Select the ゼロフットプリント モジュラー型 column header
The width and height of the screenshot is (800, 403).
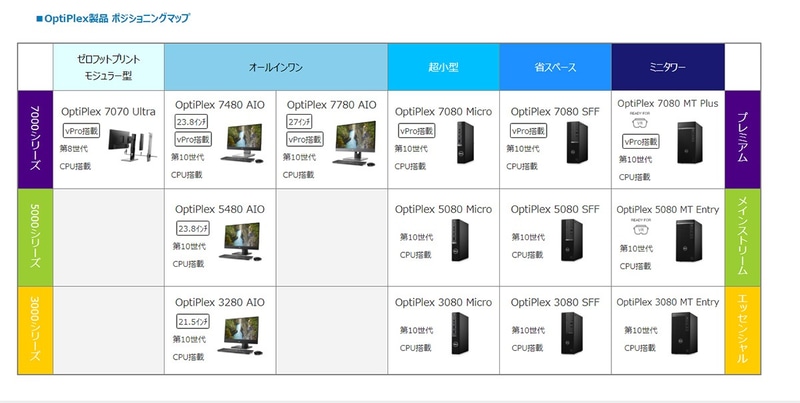[109, 67]
